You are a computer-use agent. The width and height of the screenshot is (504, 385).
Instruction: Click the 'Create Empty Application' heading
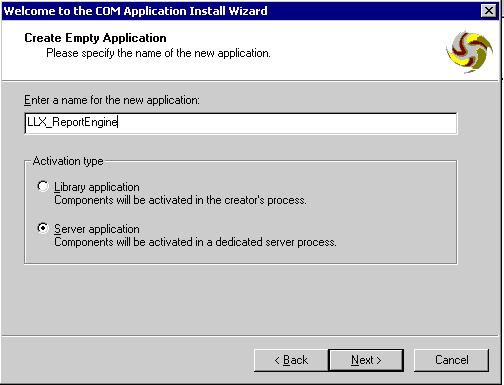(95, 38)
